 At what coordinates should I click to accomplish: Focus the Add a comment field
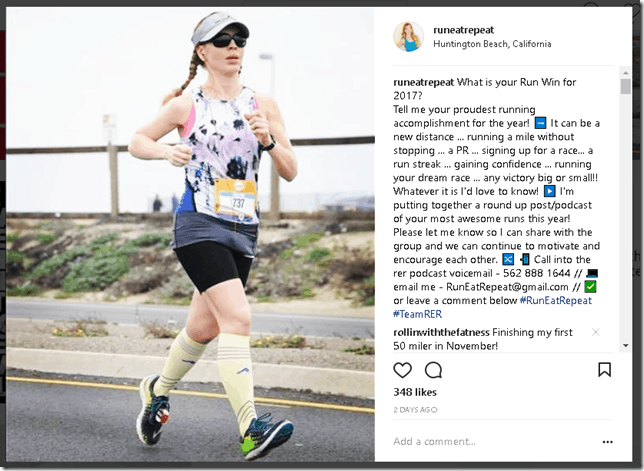coord(493,442)
